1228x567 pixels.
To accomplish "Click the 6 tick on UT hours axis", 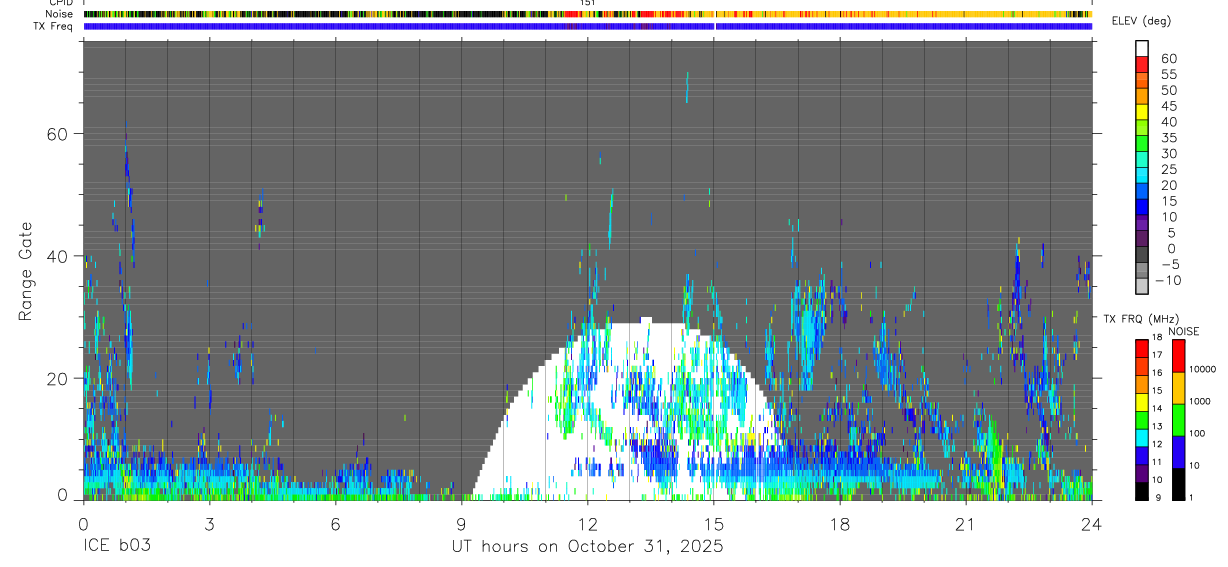I will pyautogui.click(x=335, y=524).
